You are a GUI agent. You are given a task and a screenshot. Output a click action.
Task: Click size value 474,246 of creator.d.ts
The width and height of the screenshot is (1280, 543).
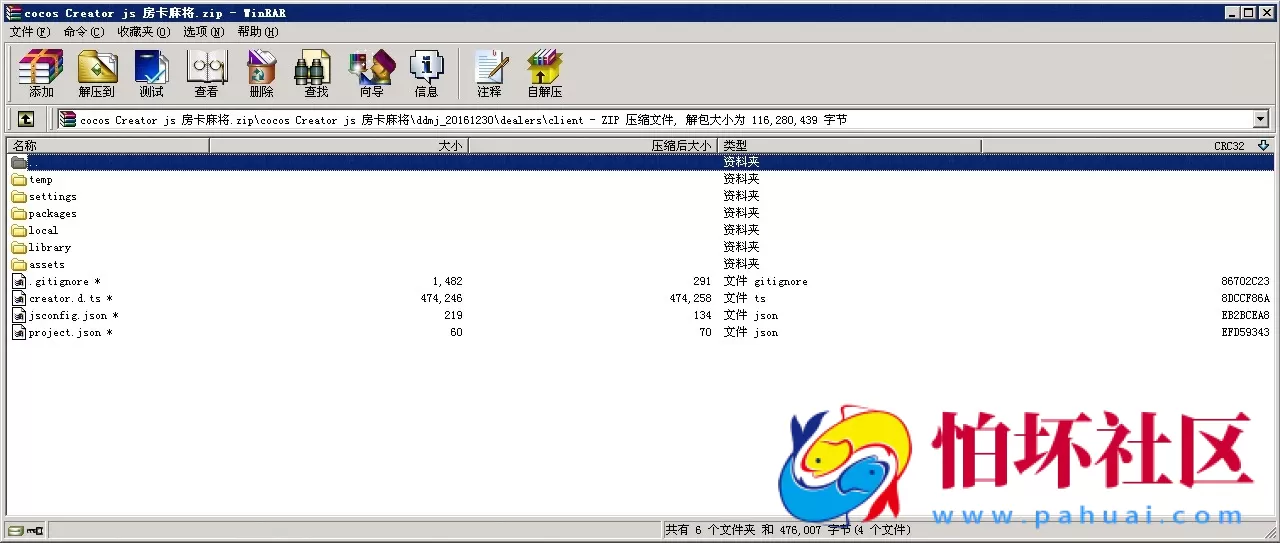(x=441, y=299)
